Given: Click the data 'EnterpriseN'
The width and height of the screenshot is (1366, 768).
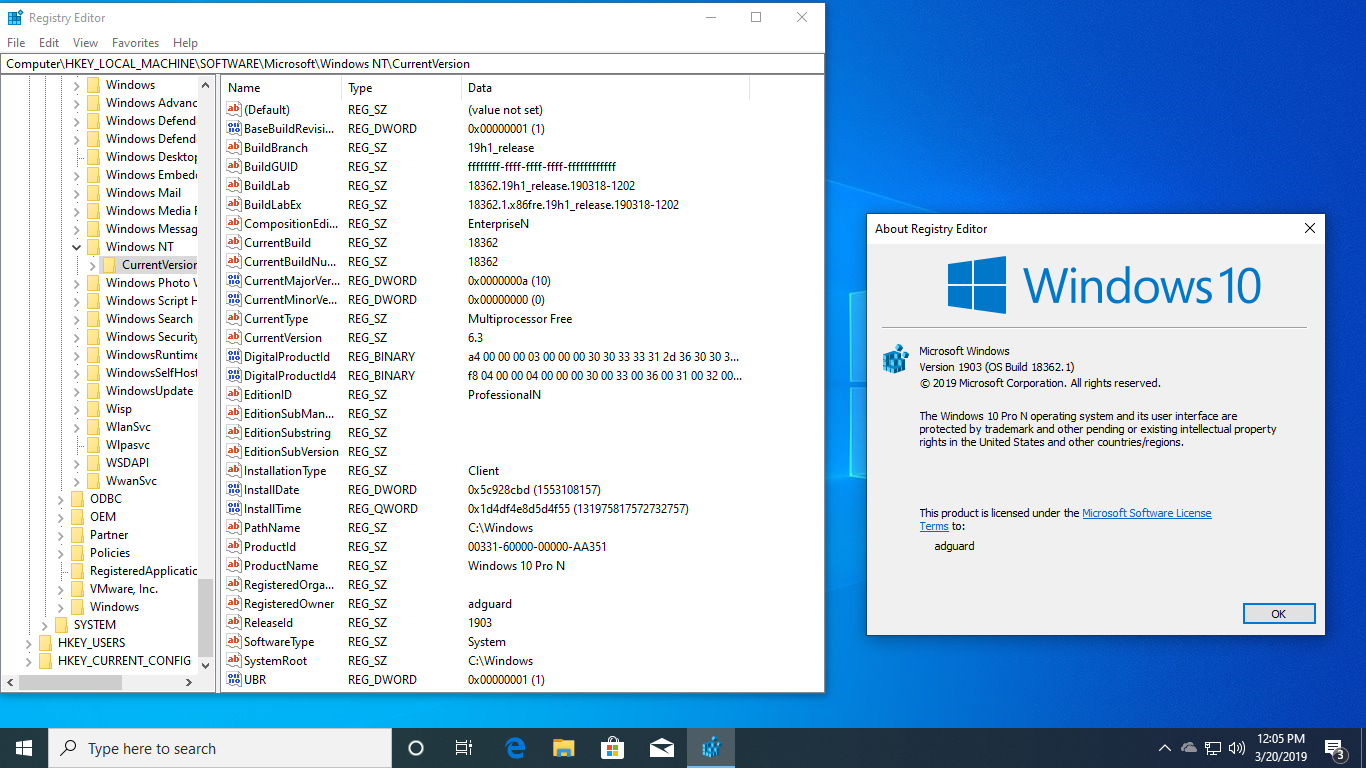Looking at the screenshot, I should [498, 224].
